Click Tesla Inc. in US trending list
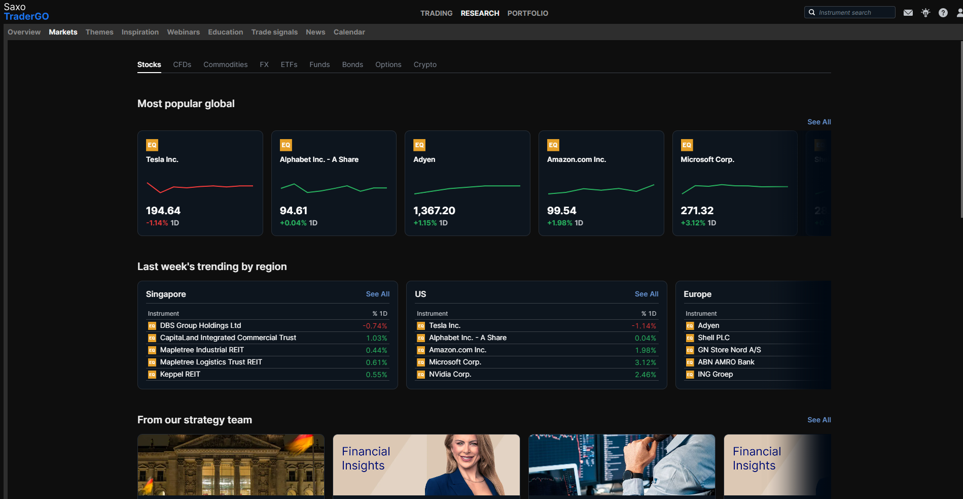This screenshot has width=963, height=499. point(444,326)
